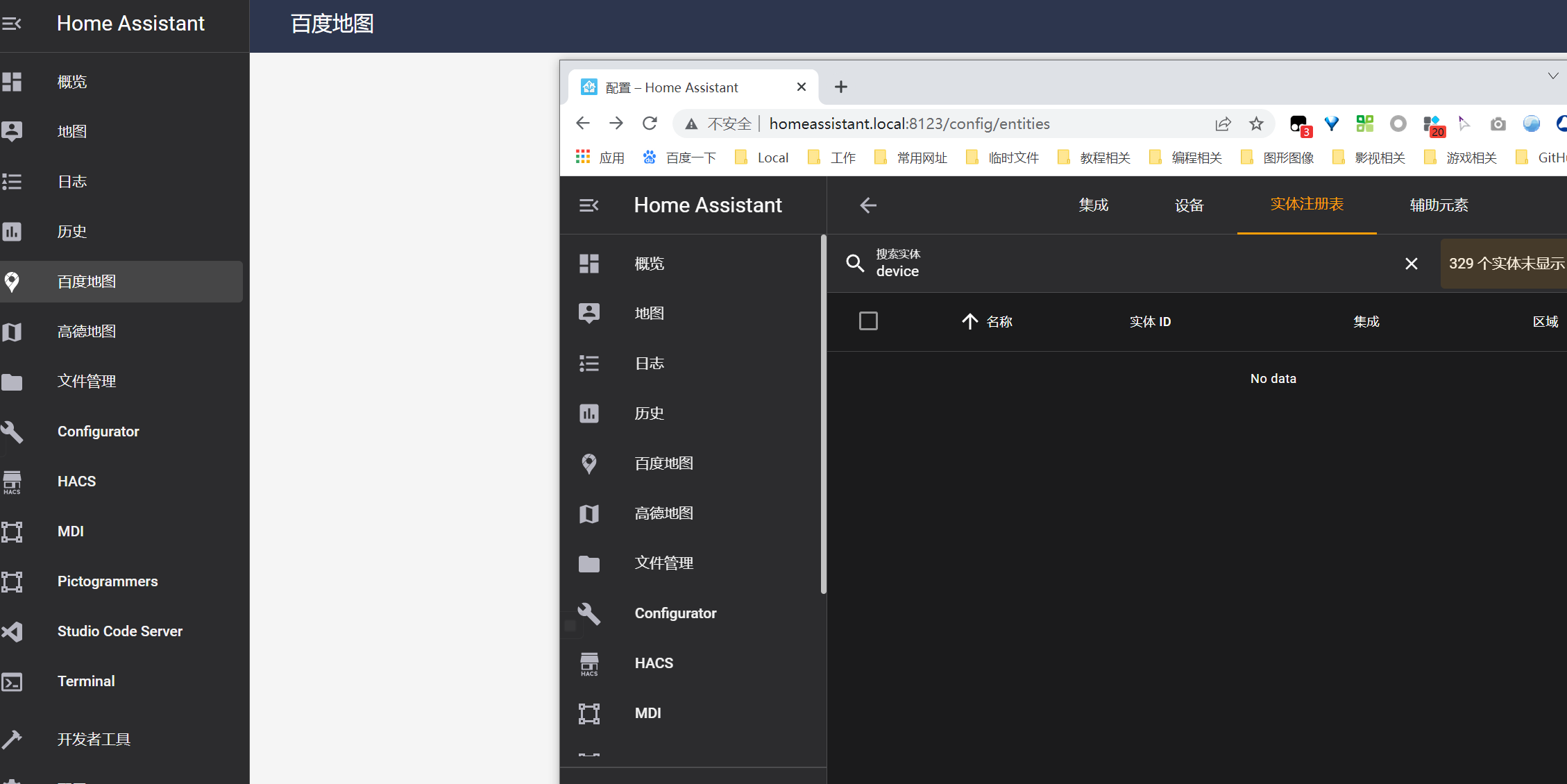Open HACS in the outer sidebar
1567x784 pixels.
pyautogui.click(x=121, y=482)
